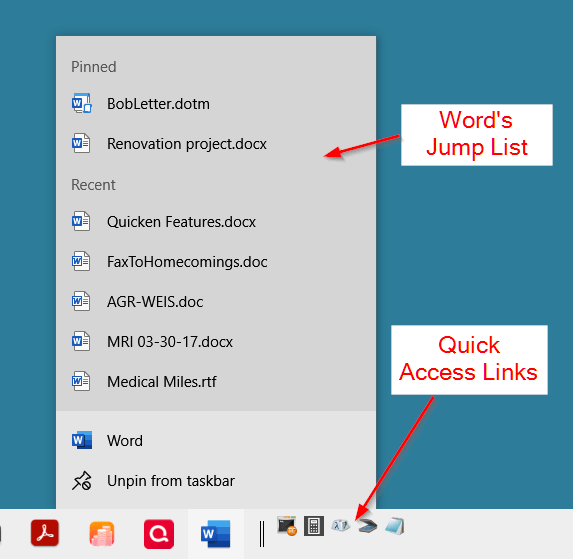Launch the calculator quick access icon
The image size is (573, 559).
click(x=314, y=526)
